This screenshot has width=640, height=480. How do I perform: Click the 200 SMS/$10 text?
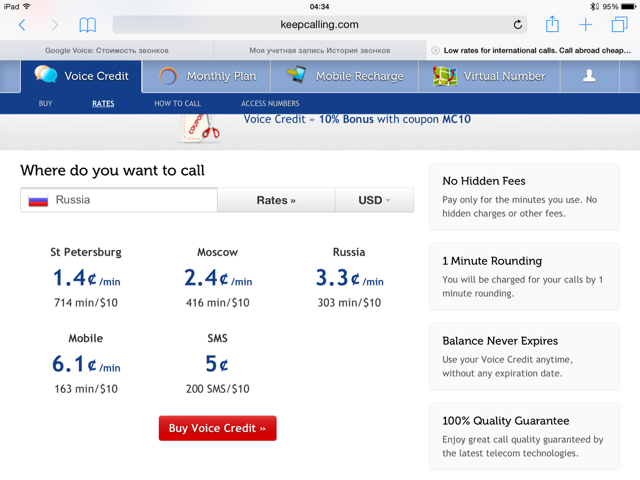218,389
